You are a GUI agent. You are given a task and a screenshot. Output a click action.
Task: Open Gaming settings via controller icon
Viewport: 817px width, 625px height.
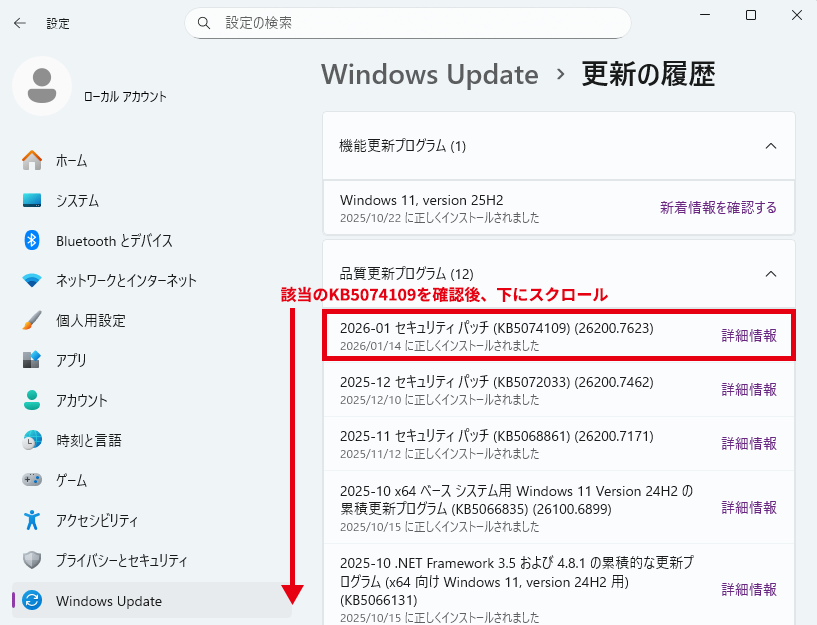(x=32, y=480)
